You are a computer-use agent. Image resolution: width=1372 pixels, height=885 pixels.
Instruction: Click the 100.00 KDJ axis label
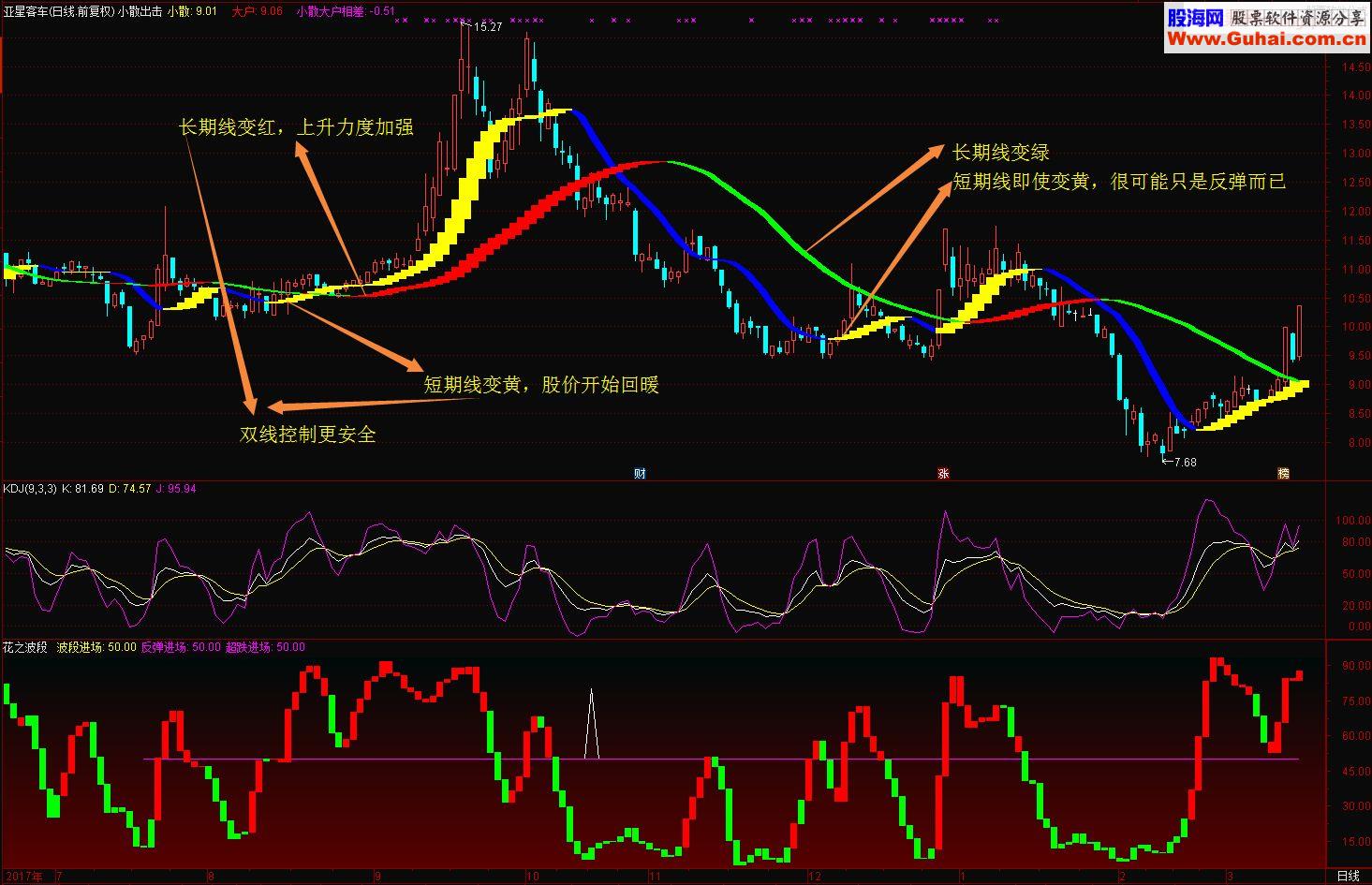pyautogui.click(x=1354, y=520)
